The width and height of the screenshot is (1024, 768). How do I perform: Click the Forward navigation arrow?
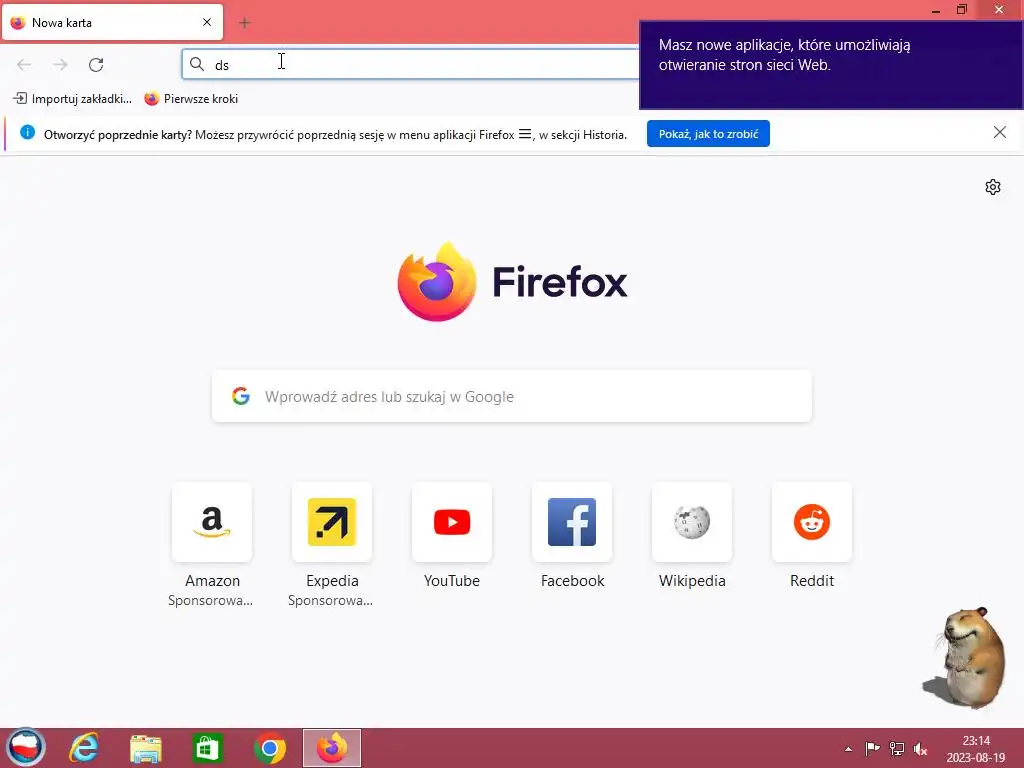pos(60,65)
